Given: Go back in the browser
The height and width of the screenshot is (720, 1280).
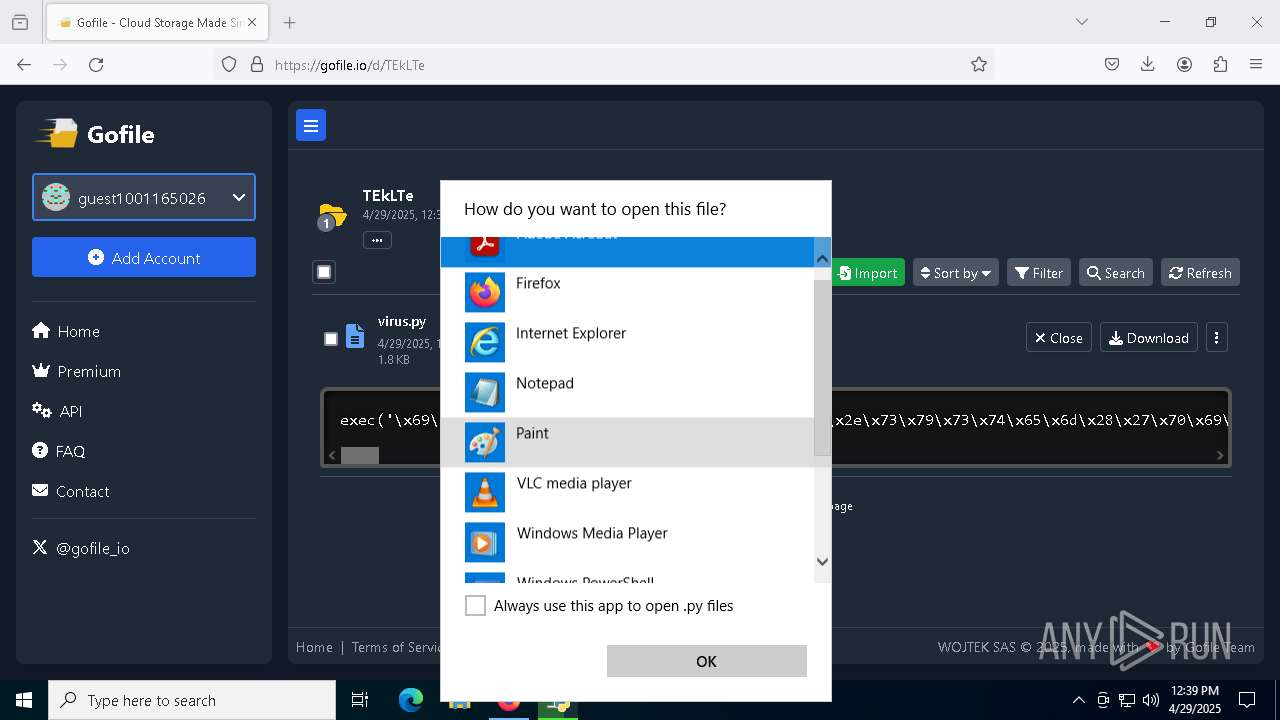Looking at the screenshot, I should pyautogui.click(x=24, y=64).
